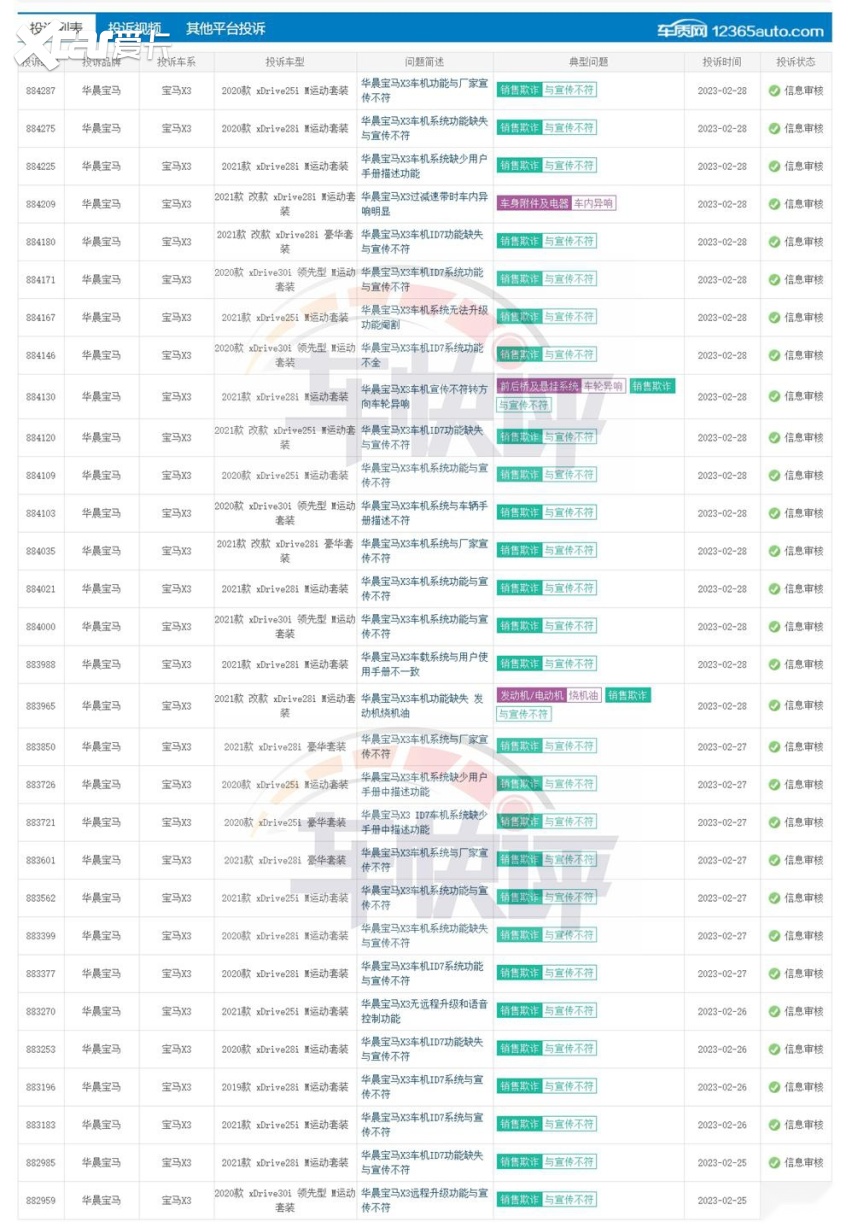The height and width of the screenshot is (1228, 852).
Task: Click green check icon in row 884120
Action: (774, 438)
